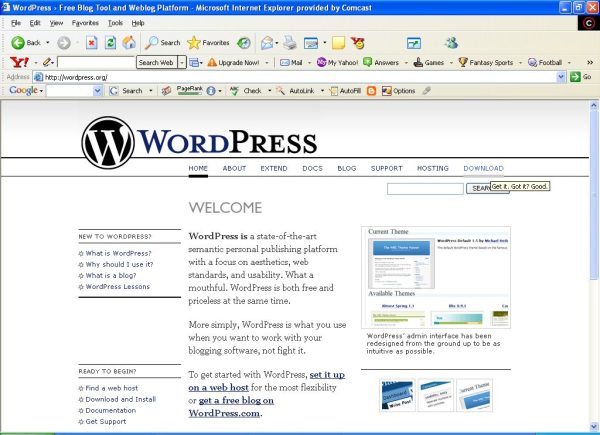Viewport: 600px width, 435px height.
Task: Expand the address bar dropdown
Action: [x=561, y=77]
